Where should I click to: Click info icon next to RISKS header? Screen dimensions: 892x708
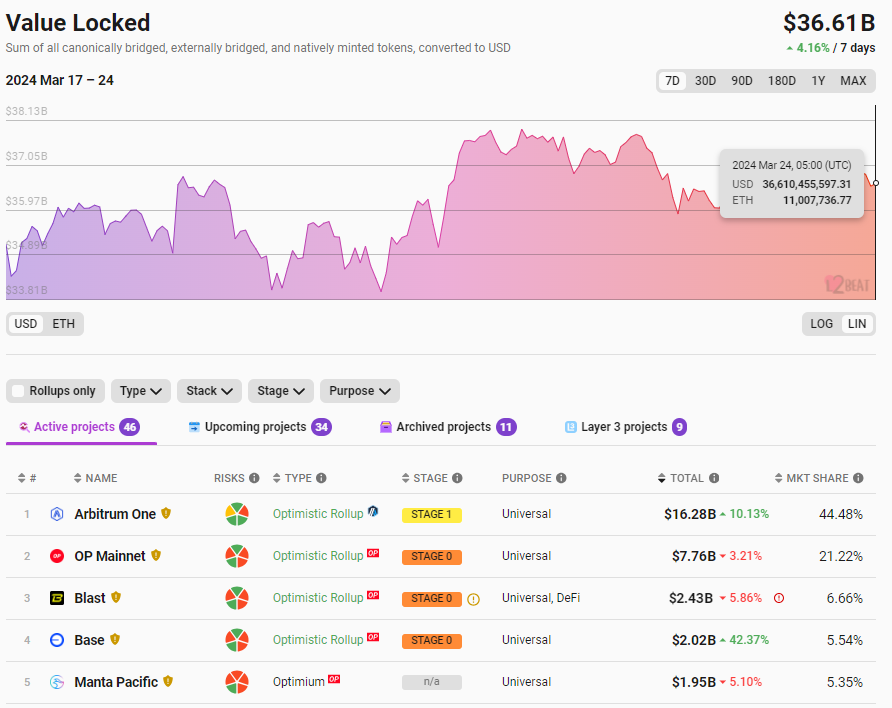coord(254,478)
